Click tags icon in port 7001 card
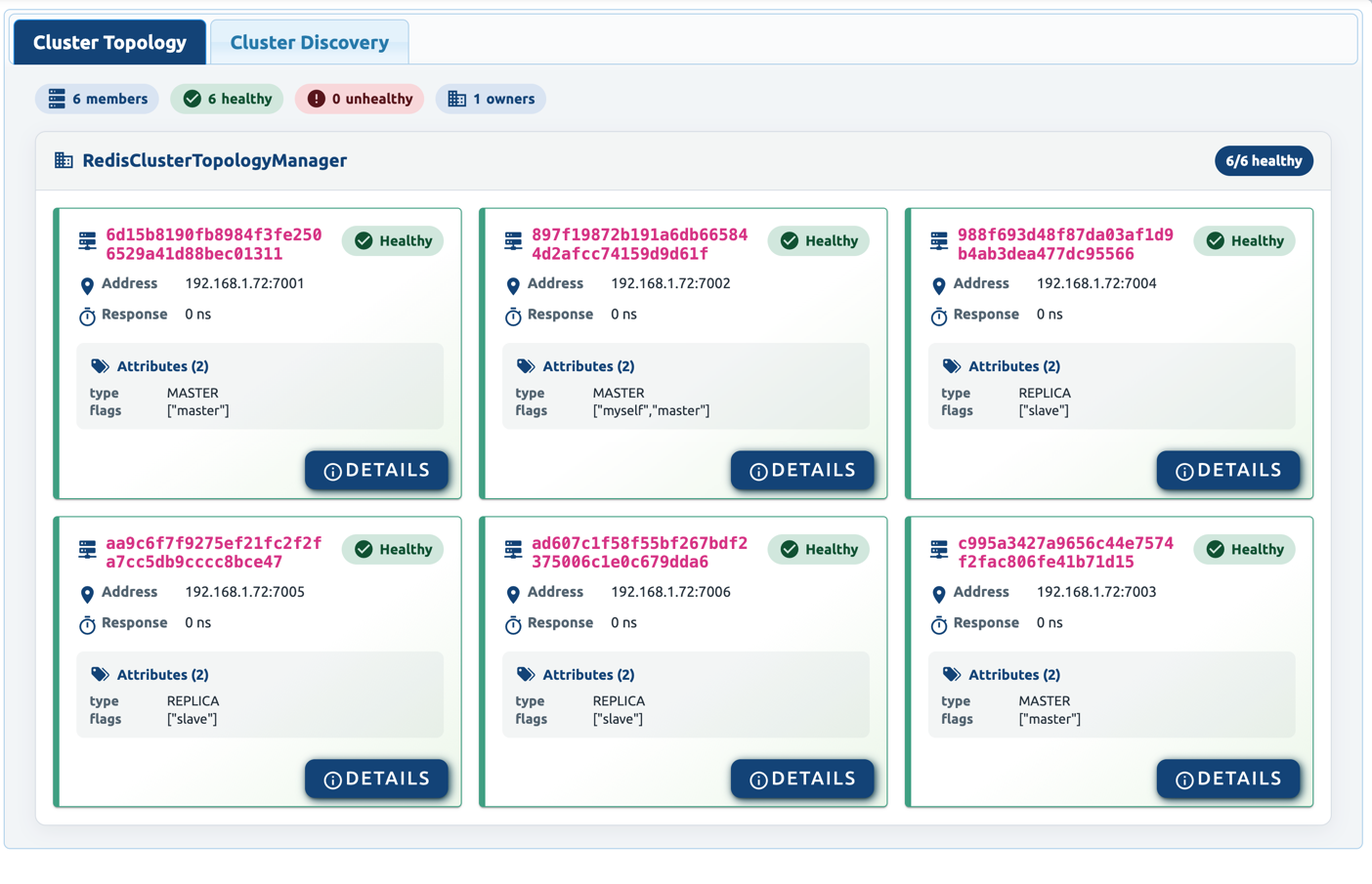Viewport: 1372px width, 884px height. pyautogui.click(x=100, y=366)
